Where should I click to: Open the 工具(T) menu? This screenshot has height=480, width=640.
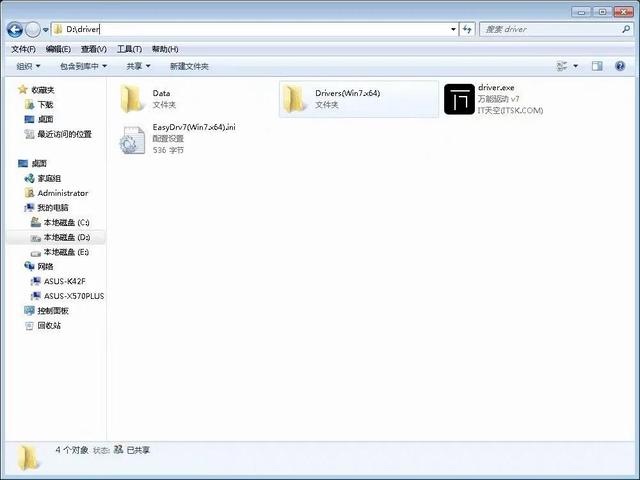tap(129, 49)
